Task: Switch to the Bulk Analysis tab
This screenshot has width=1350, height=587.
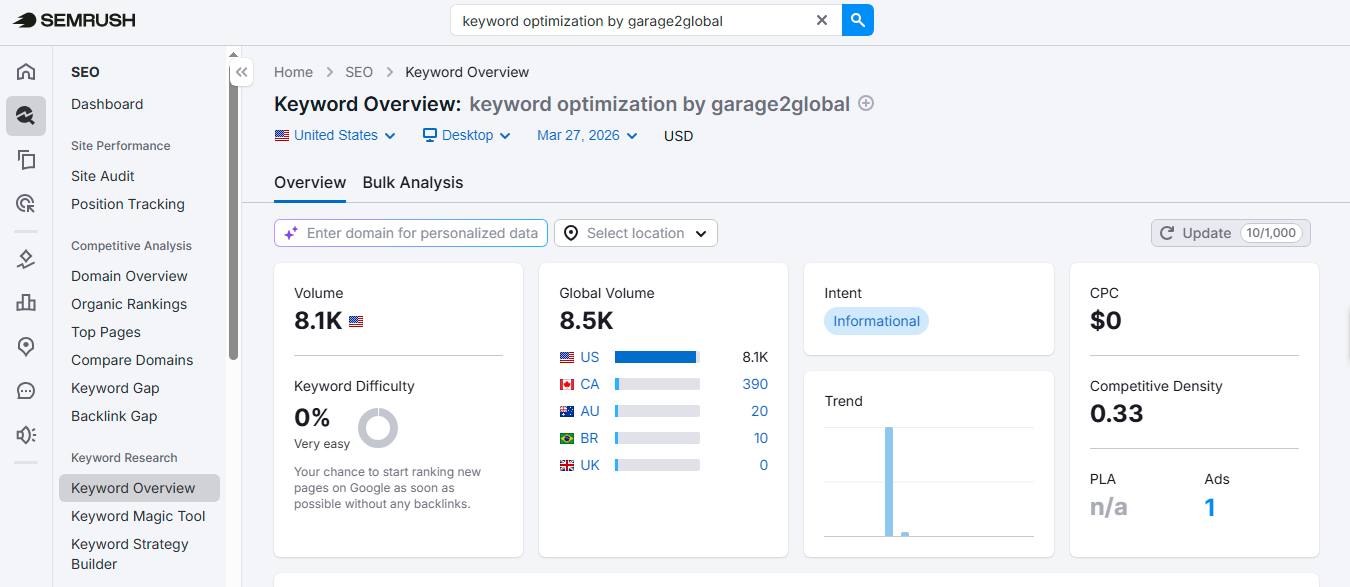Action: [413, 182]
